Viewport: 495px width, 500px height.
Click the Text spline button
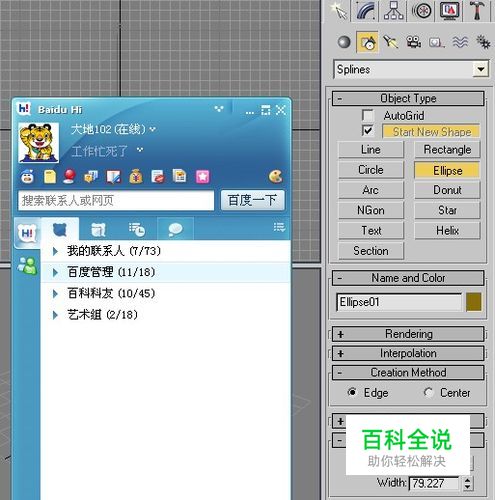coord(371,231)
